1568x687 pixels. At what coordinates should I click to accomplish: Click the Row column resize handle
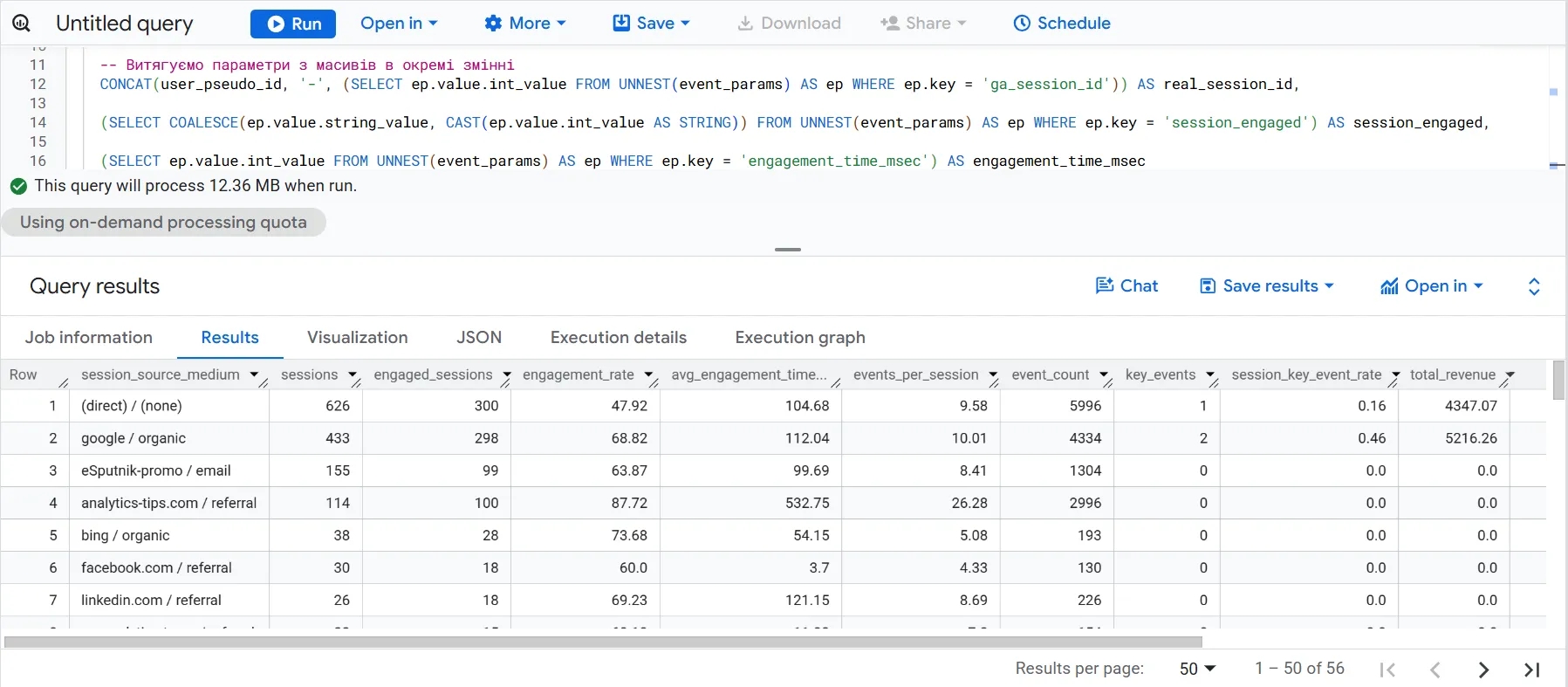(63, 382)
